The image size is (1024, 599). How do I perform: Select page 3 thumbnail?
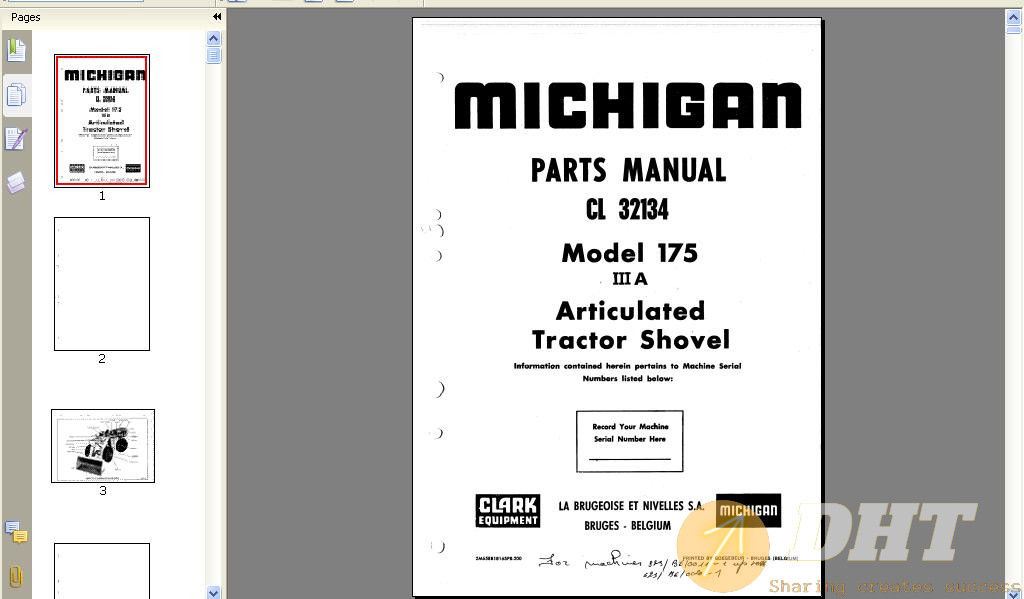[x=103, y=446]
